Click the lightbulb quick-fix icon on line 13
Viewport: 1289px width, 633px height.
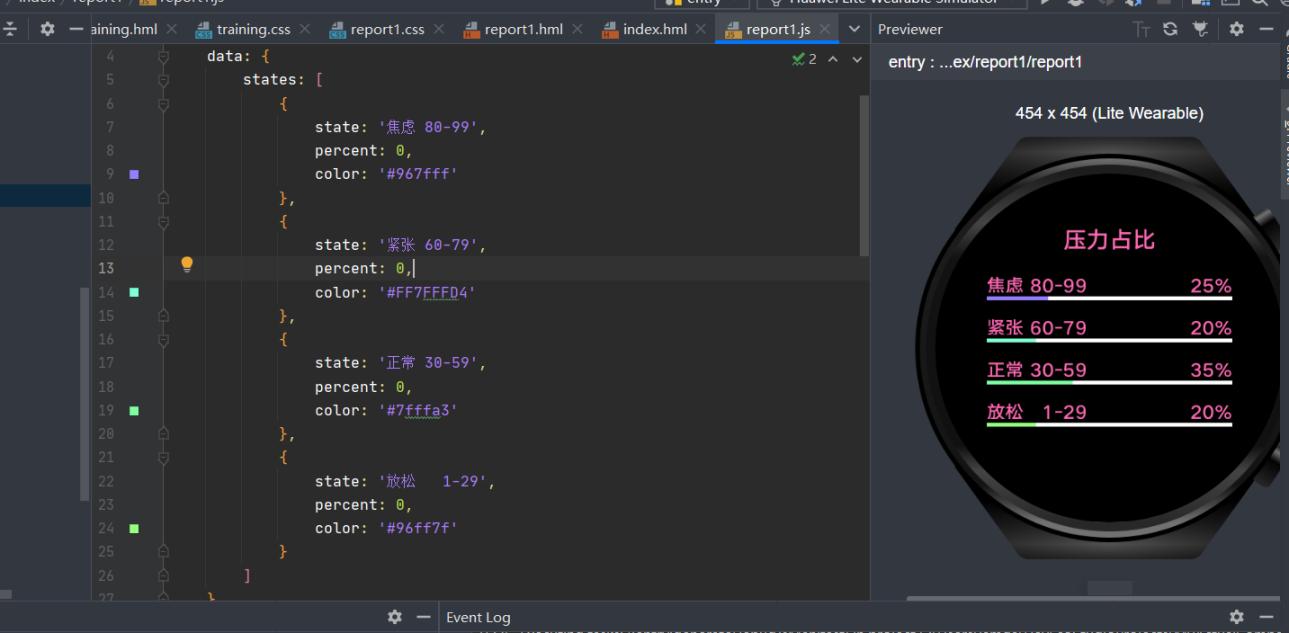[186, 265]
